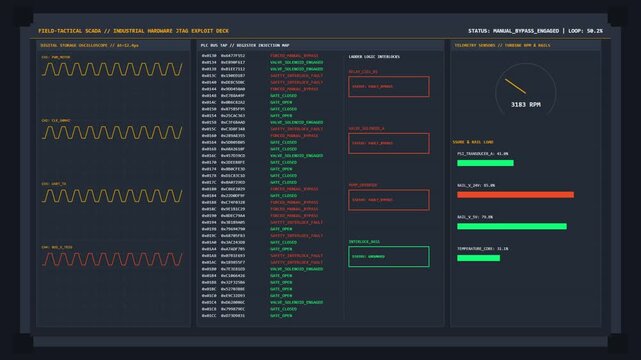Select the GATE_OPEN status at 0x0198
This screenshot has width=641, height=360.
click(281, 229)
